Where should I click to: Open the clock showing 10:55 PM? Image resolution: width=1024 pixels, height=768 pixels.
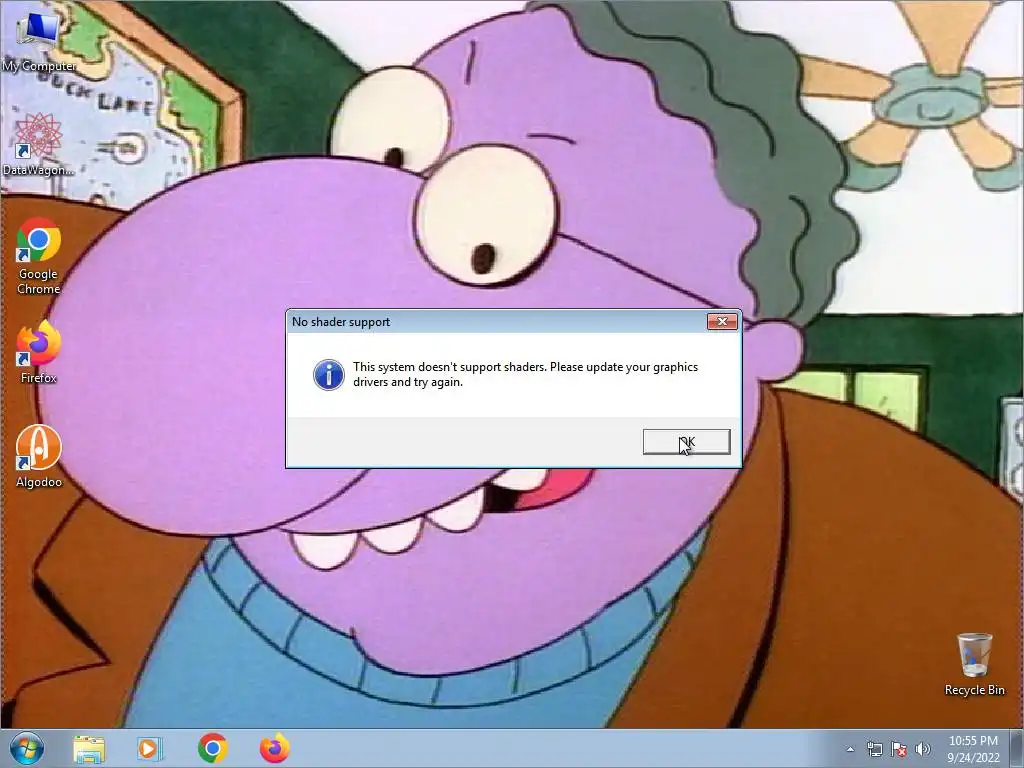tap(973, 749)
